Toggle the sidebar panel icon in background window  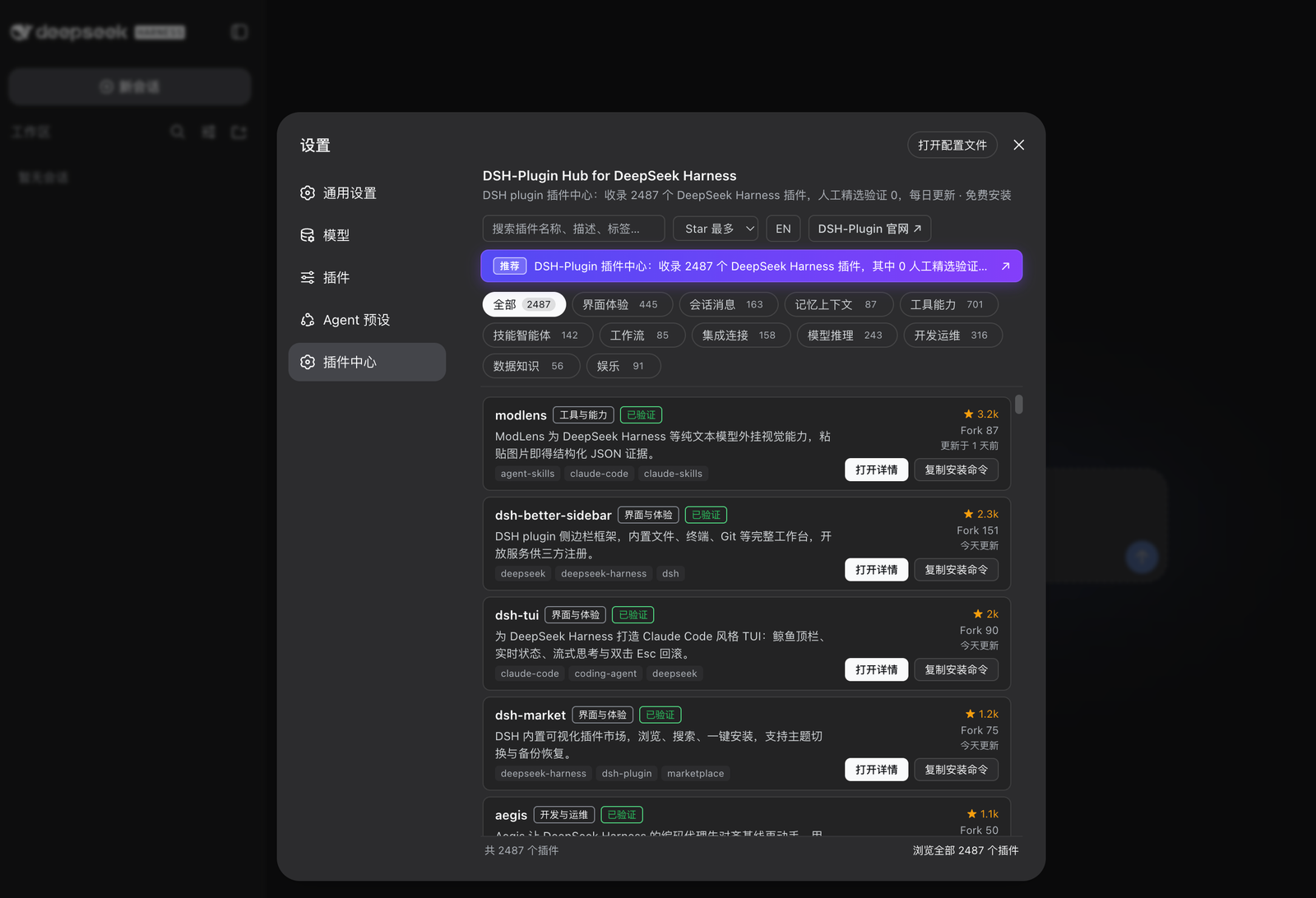[x=239, y=32]
